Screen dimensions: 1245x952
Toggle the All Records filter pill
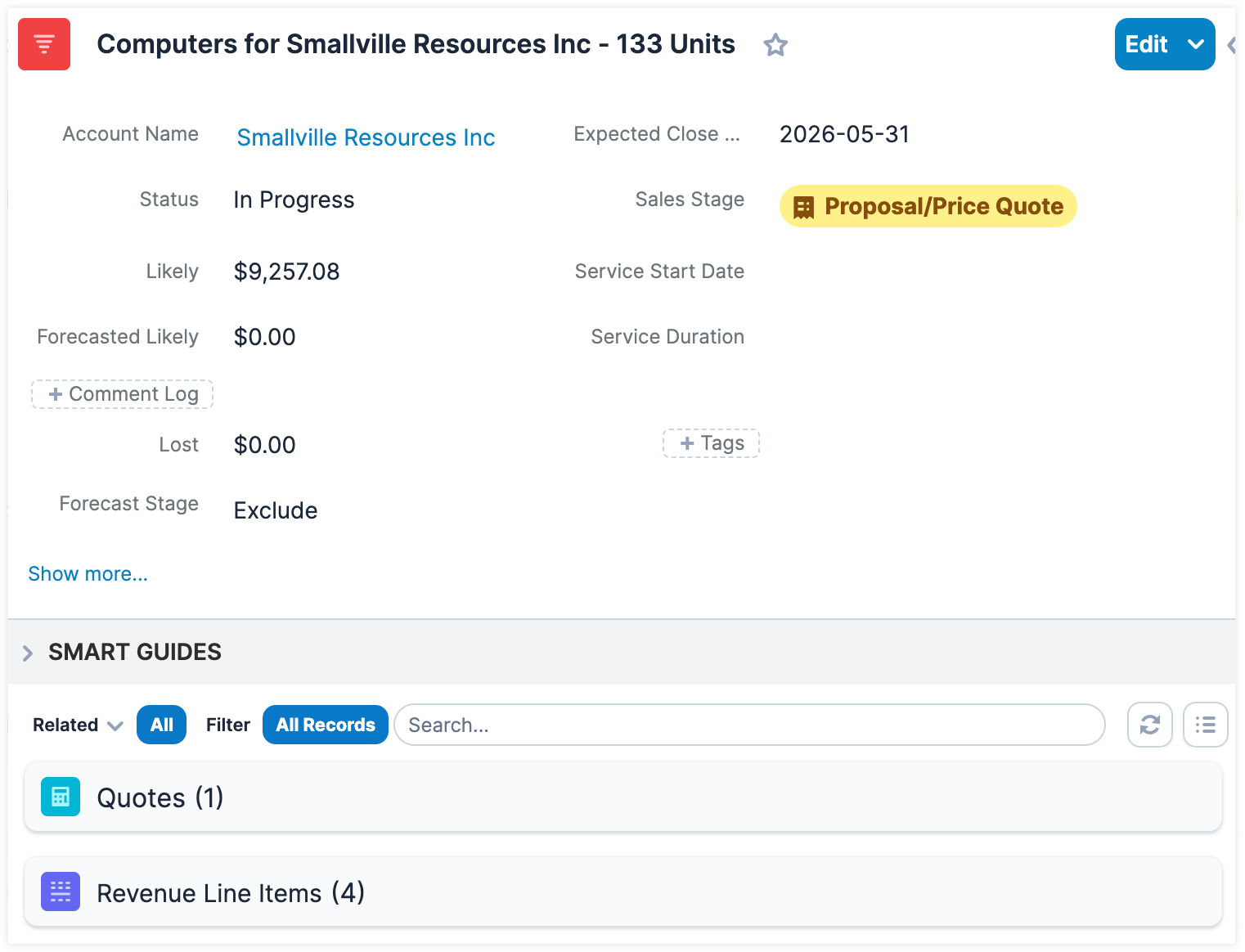coord(325,725)
